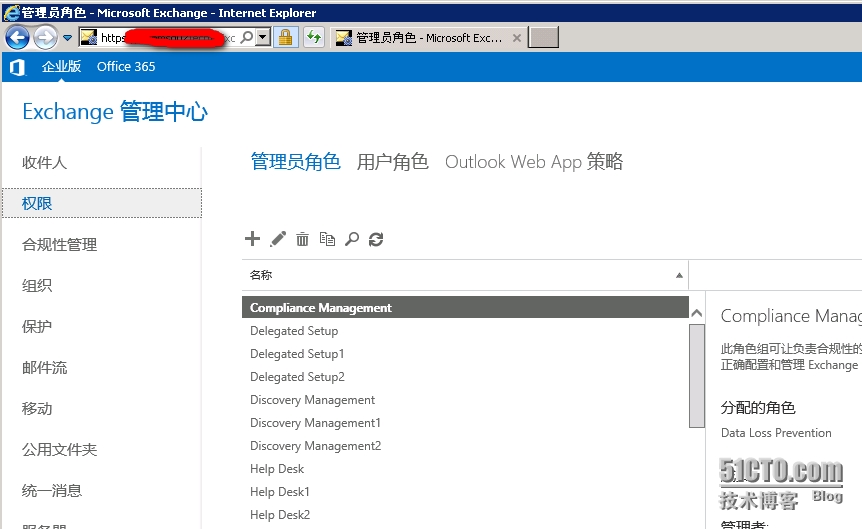The height and width of the screenshot is (529, 862).
Task: Select the Discovery Management1 row
Action: [x=465, y=423]
